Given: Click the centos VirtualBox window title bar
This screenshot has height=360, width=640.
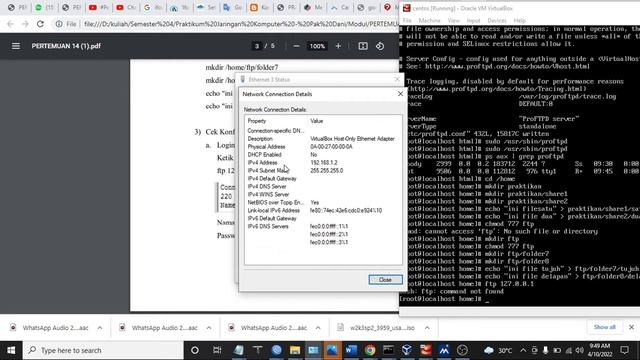Looking at the screenshot, I should (x=520, y=8).
